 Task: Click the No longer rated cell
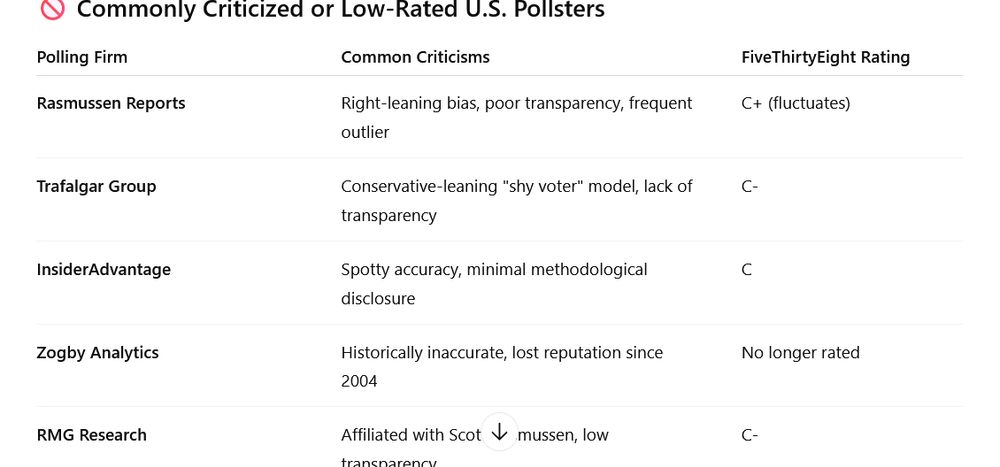(x=800, y=352)
